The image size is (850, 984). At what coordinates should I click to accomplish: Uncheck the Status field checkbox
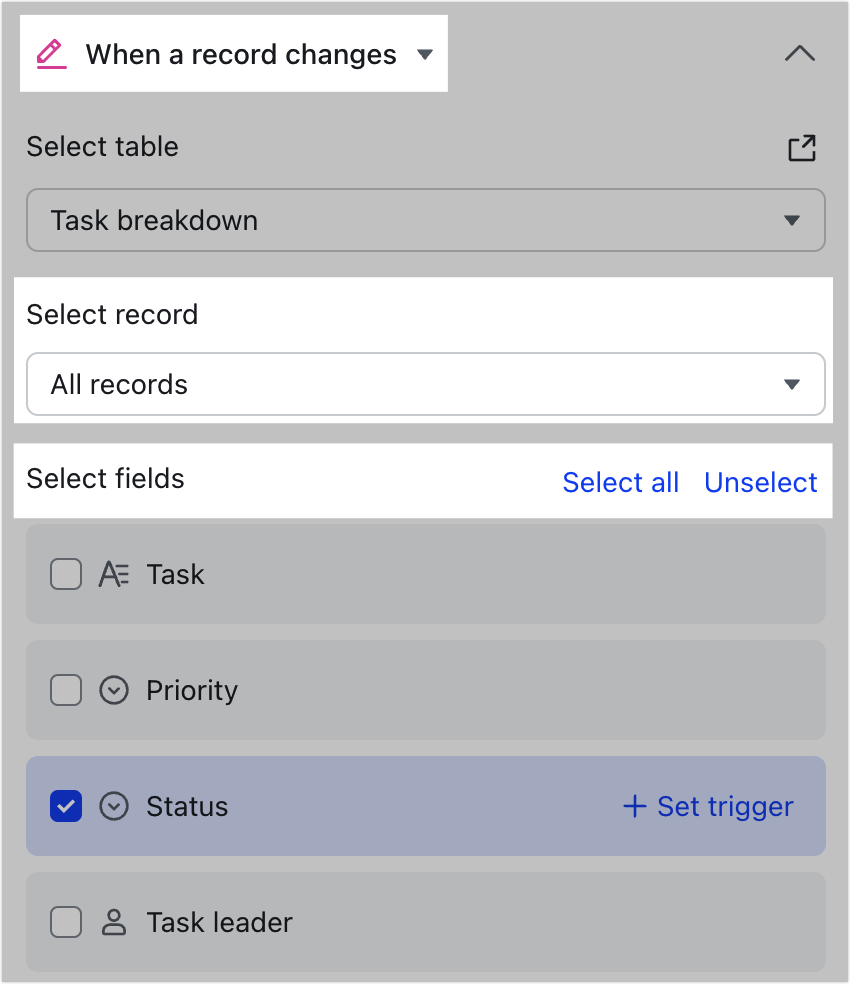66,806
